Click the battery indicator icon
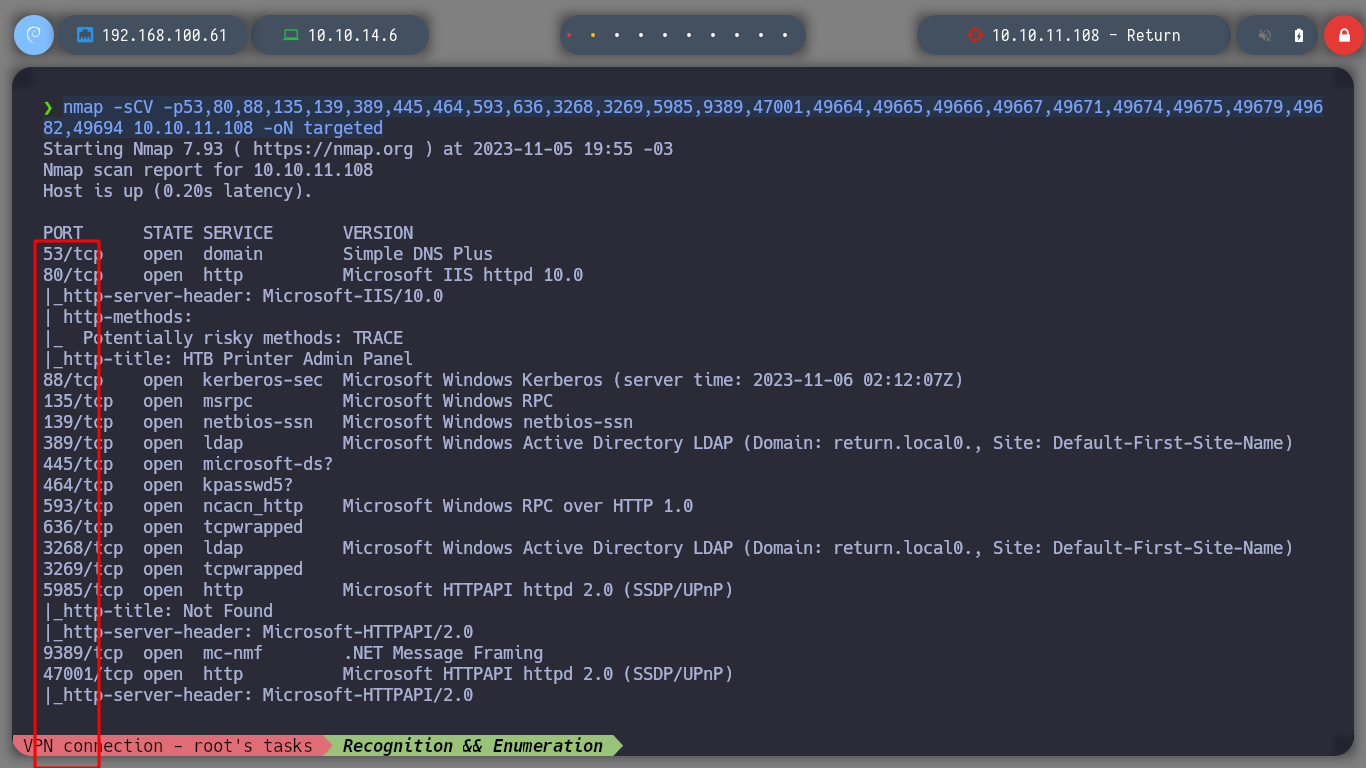This screenshot has height=768, width=1366. coord(1299,35)
